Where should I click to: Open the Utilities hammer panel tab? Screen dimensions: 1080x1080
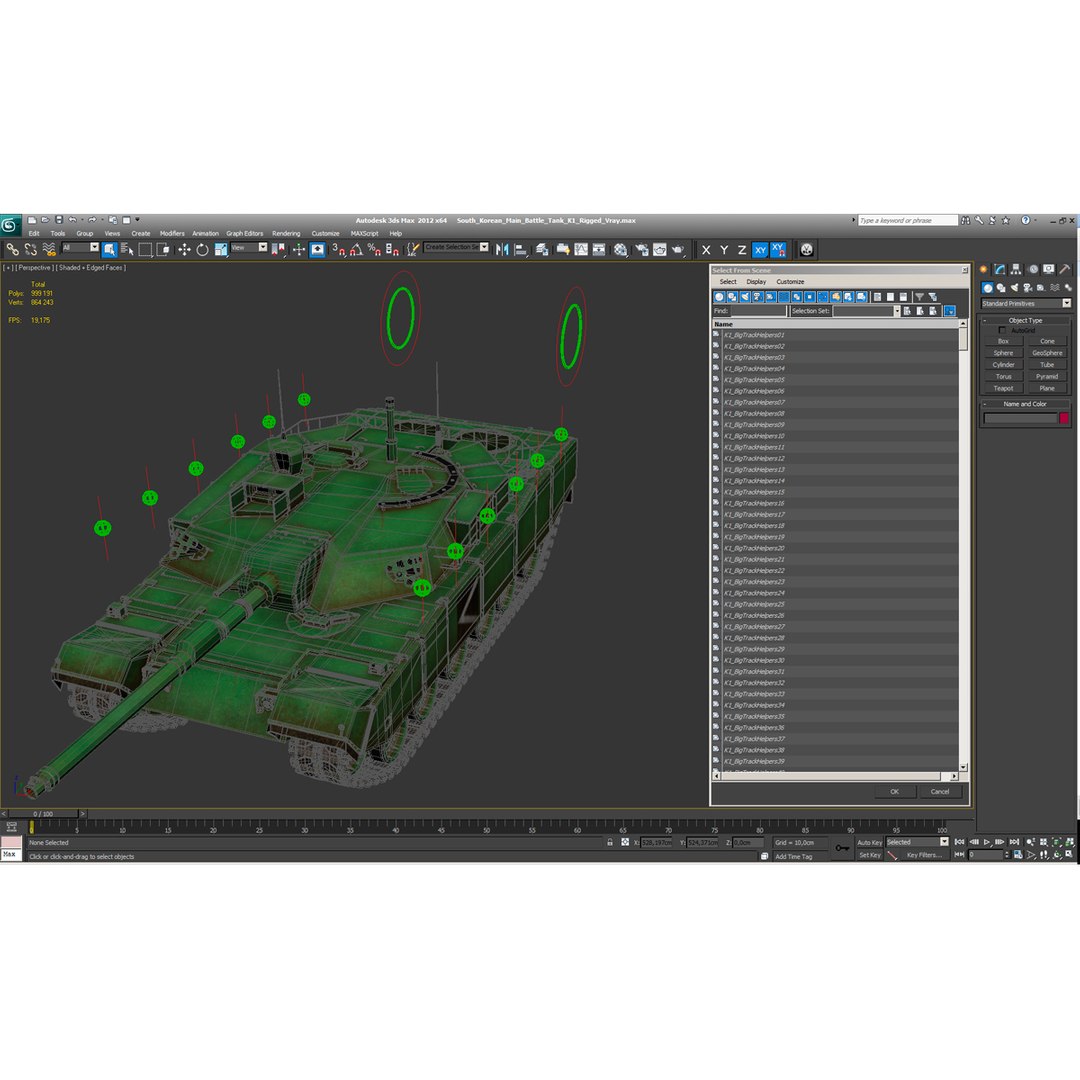click(1064, 269)
